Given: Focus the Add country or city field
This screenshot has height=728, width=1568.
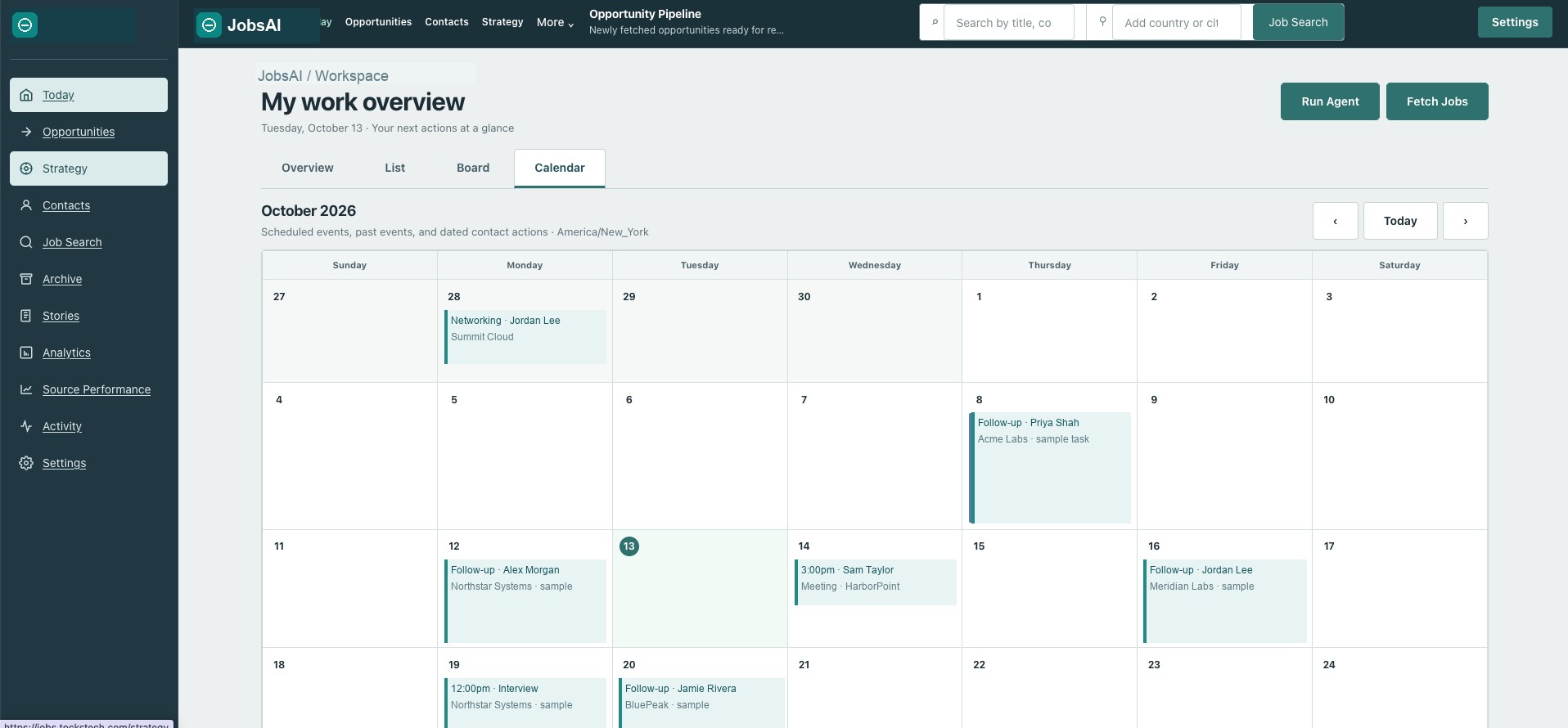Looking at the screenshot, I should [1177, 22].
